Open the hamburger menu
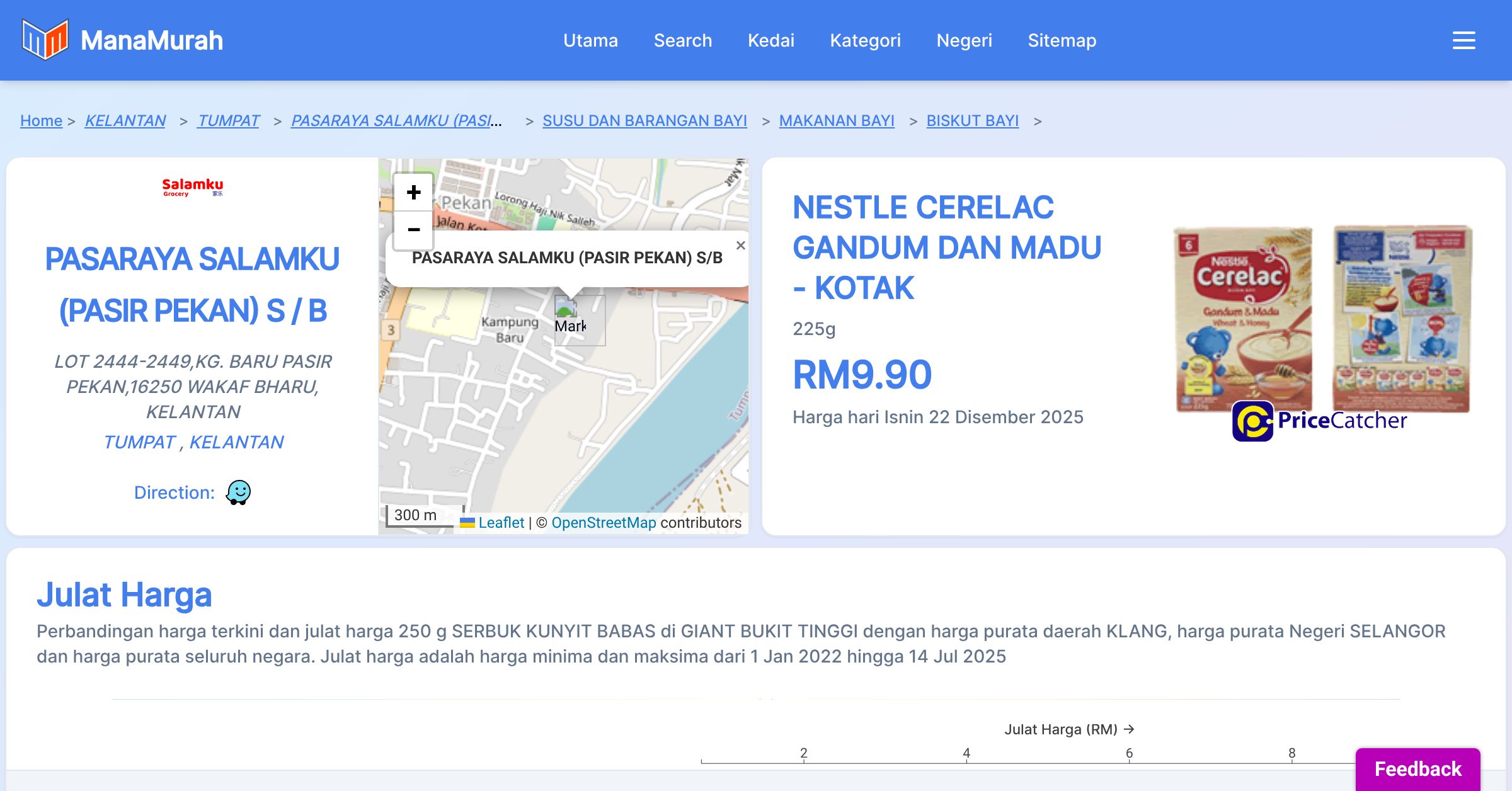The image size is (1512, 791). pos(1463,40)
